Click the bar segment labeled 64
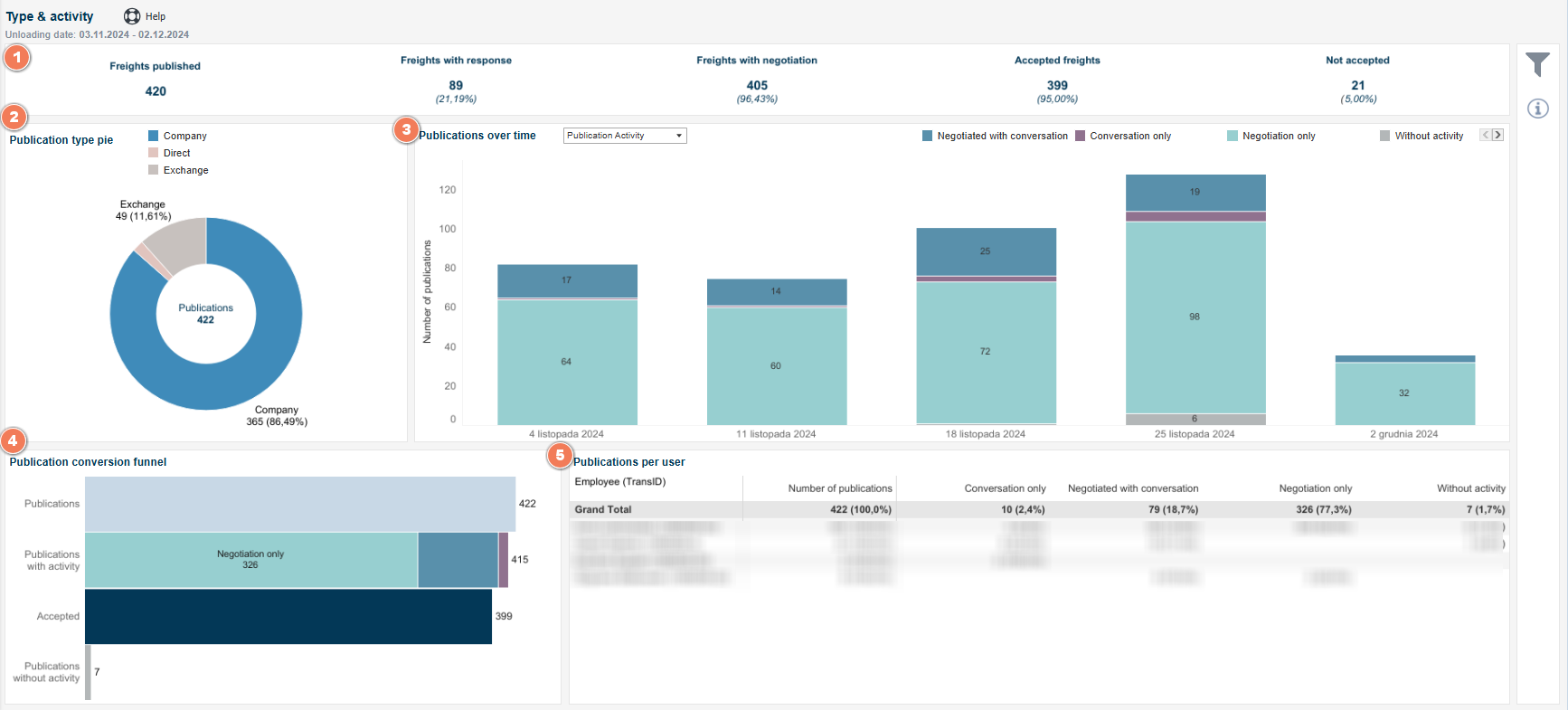This screenshot has width=1568, height=710. click(567, 362)
